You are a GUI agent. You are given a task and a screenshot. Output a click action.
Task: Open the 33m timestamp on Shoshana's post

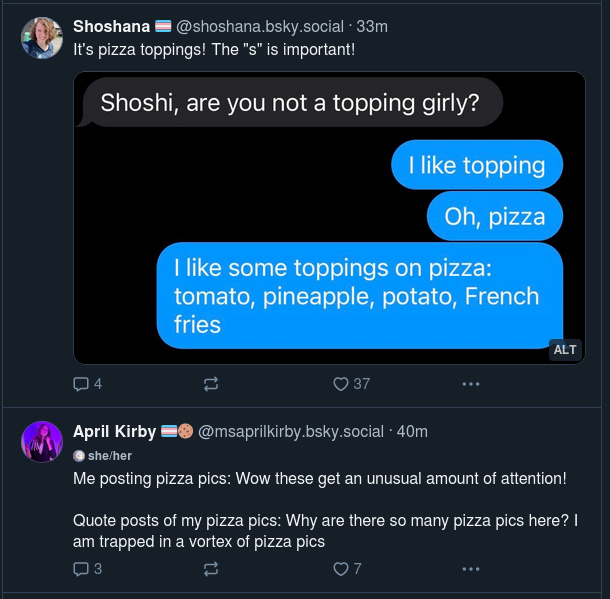pyautogui.click(x=372, y=26)
